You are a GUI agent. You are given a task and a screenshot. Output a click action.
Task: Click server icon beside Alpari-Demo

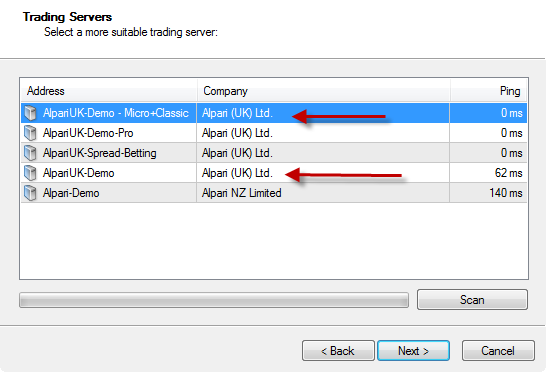pyautogui.click(x=31, y=193)
